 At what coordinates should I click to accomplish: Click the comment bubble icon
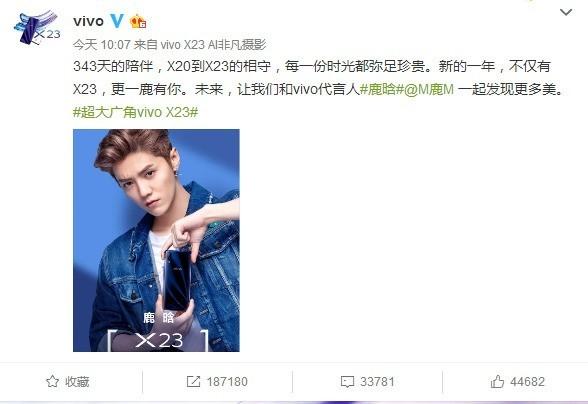(347, 382)
